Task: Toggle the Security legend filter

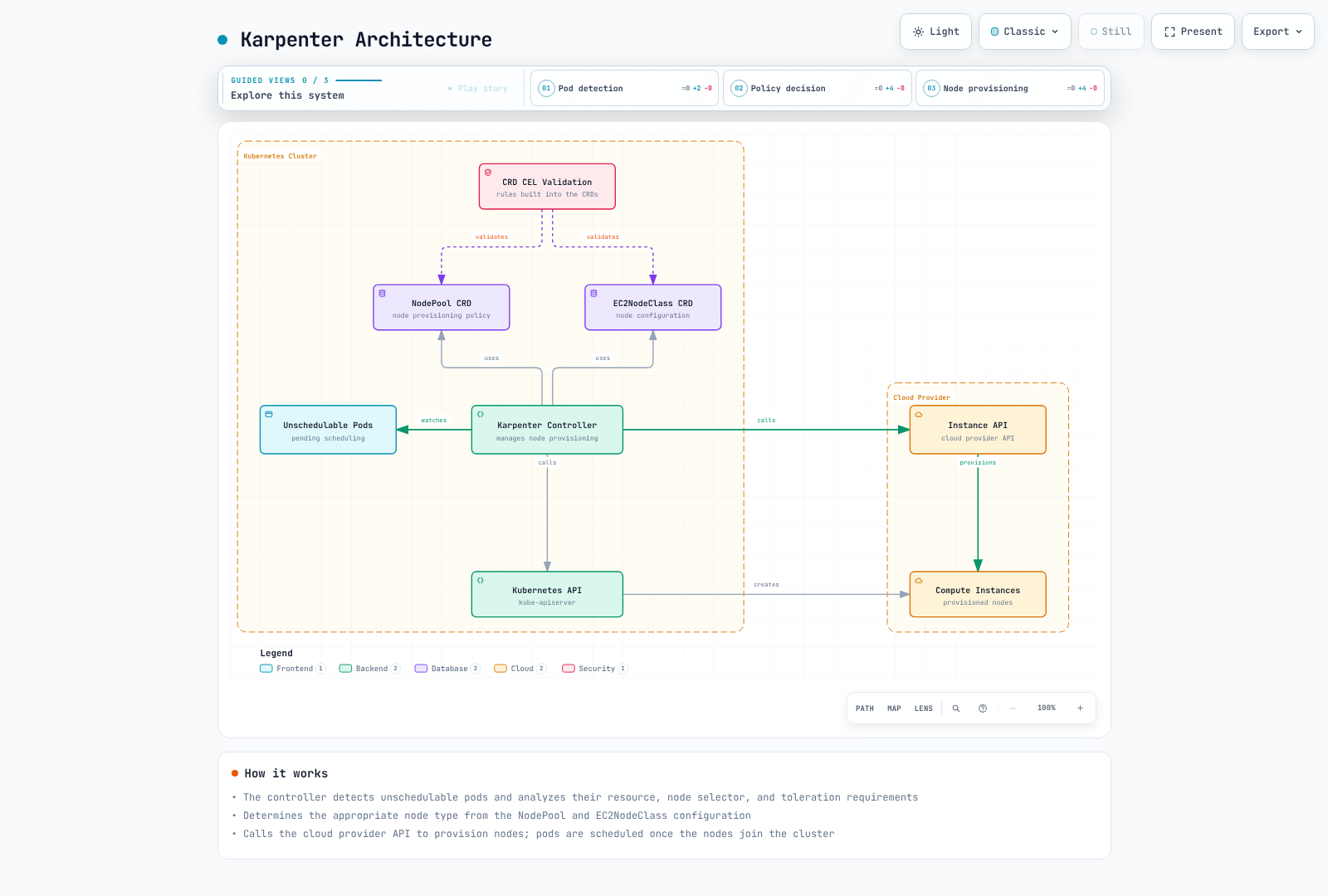Action: (595, 669)
